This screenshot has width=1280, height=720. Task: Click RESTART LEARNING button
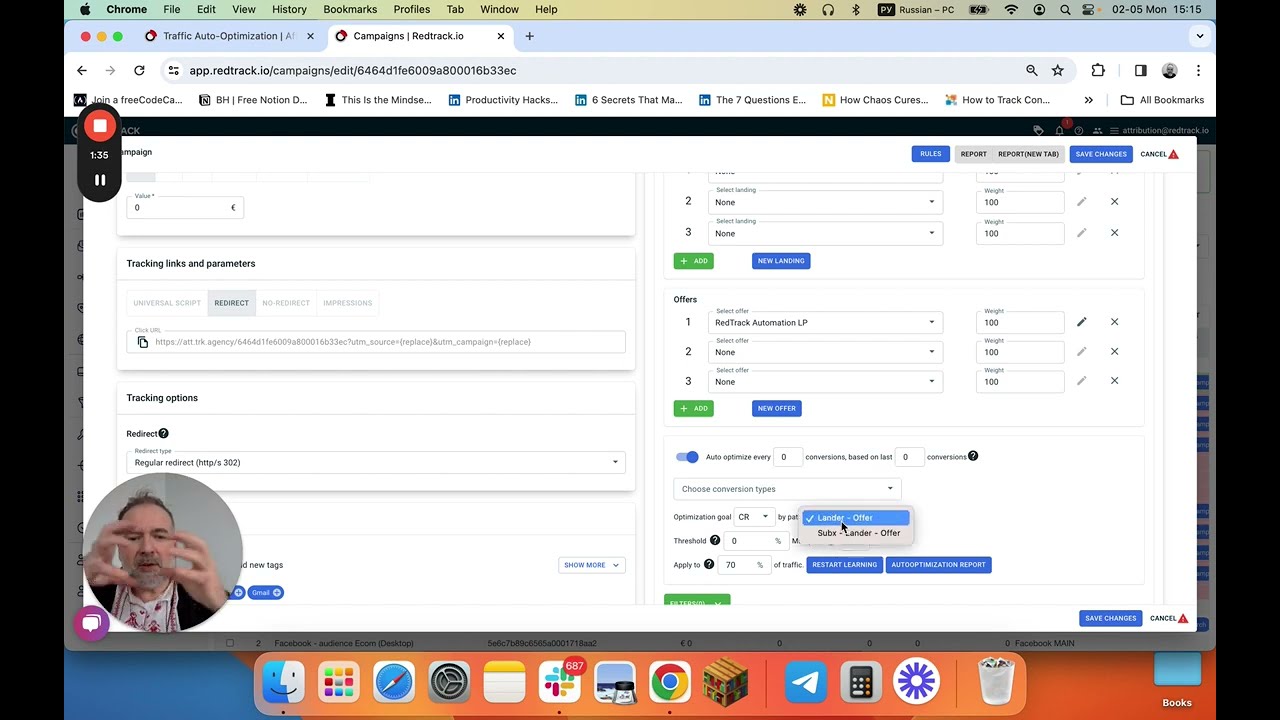[x=844, y=565]
